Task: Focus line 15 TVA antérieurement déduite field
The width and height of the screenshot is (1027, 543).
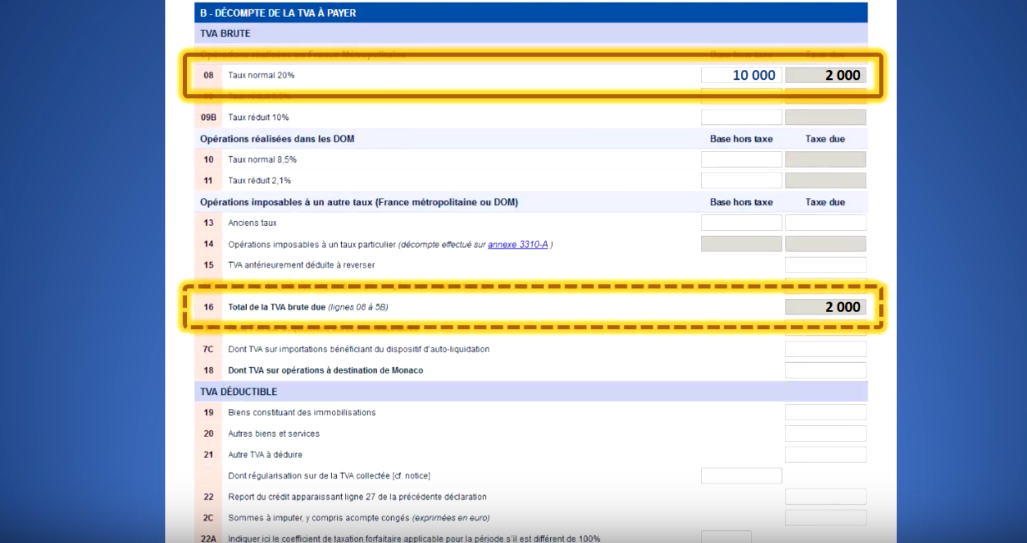Action: 825,265
